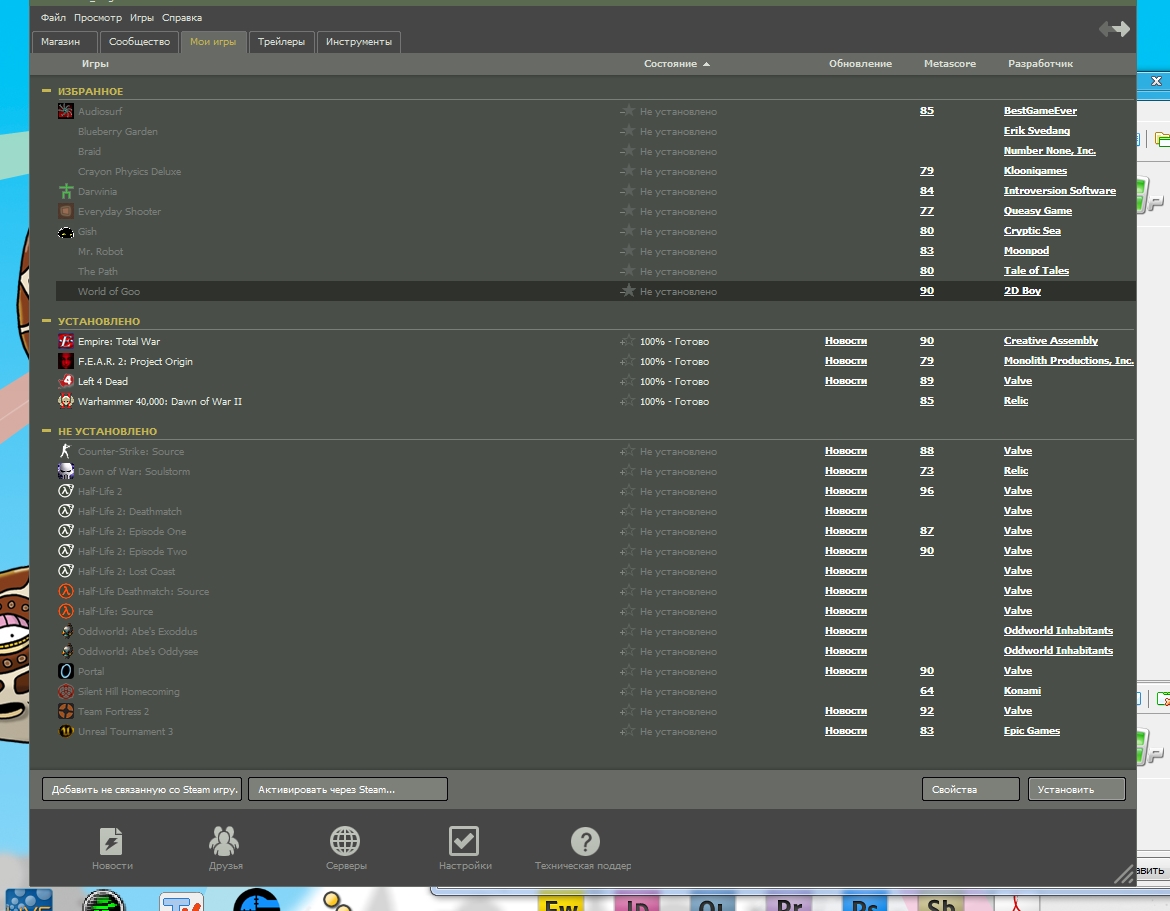The height and width of the screenshot is (911, 1170).
Task: Add Half-Life 2 to favorites star
Action: click(x=628, y=490)
